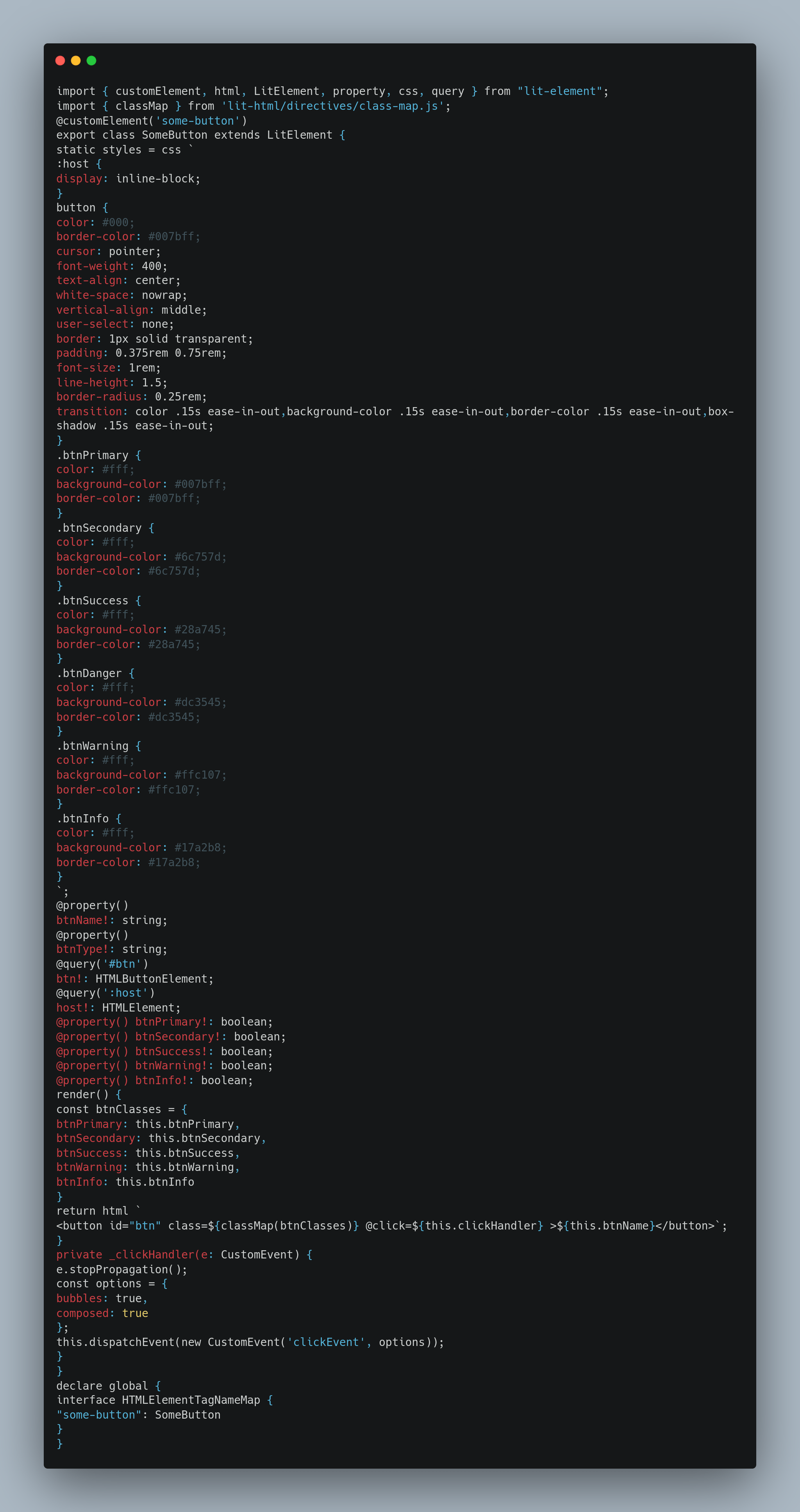800x1512 pixels.
Task: Click the red close dot
Action: click(60, 61)
